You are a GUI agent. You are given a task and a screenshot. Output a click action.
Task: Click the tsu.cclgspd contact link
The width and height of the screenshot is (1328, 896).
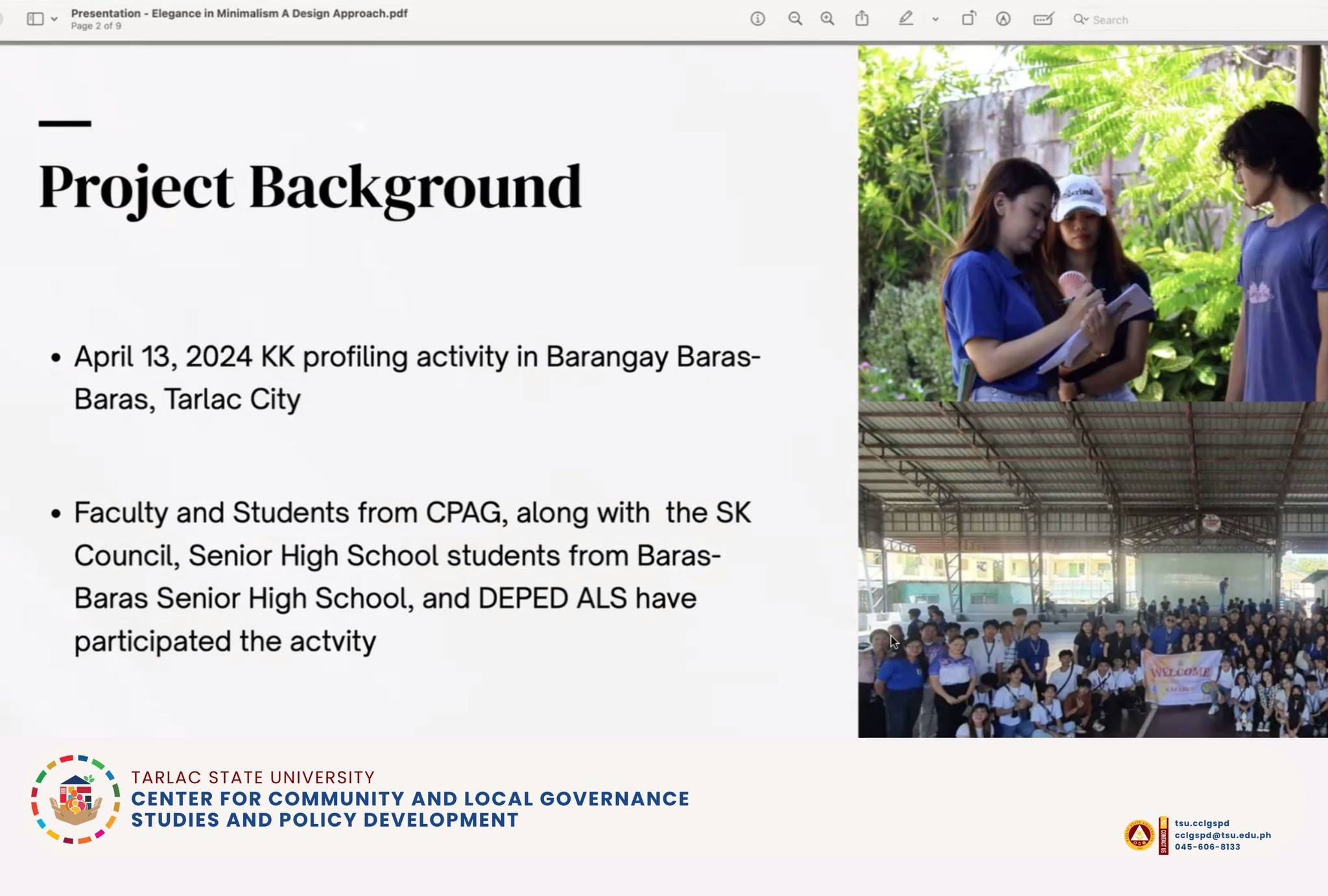[x=1202, y=823]
